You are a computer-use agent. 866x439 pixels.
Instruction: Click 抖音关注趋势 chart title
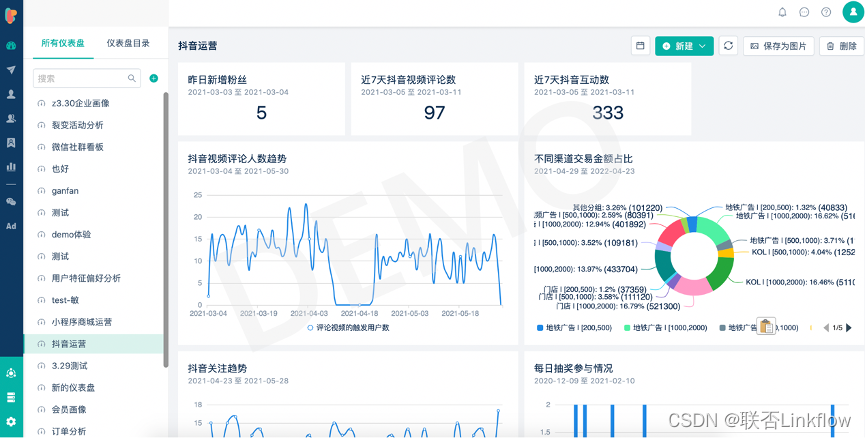point(217,368)
